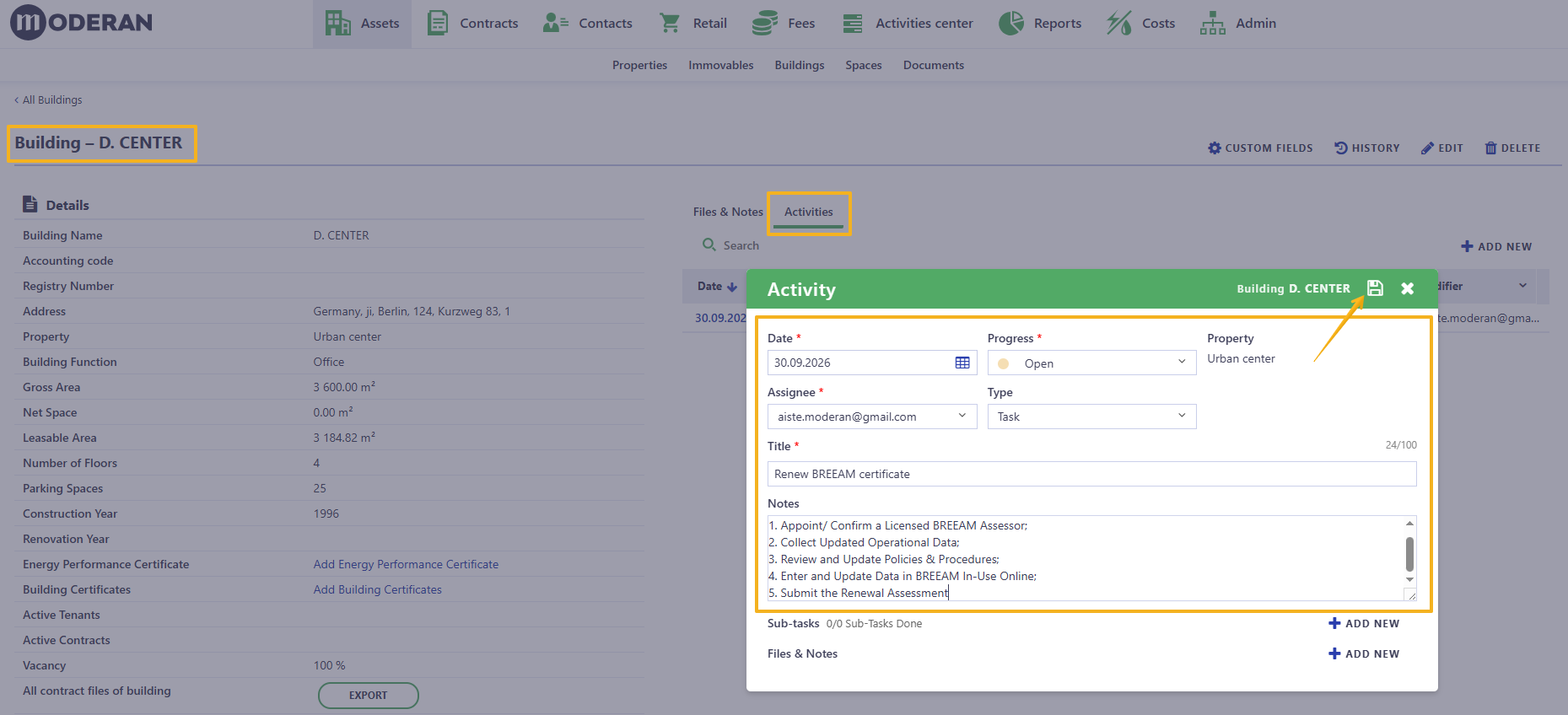
Task: Click the Delete trash icon
Action: (1490, 148)
